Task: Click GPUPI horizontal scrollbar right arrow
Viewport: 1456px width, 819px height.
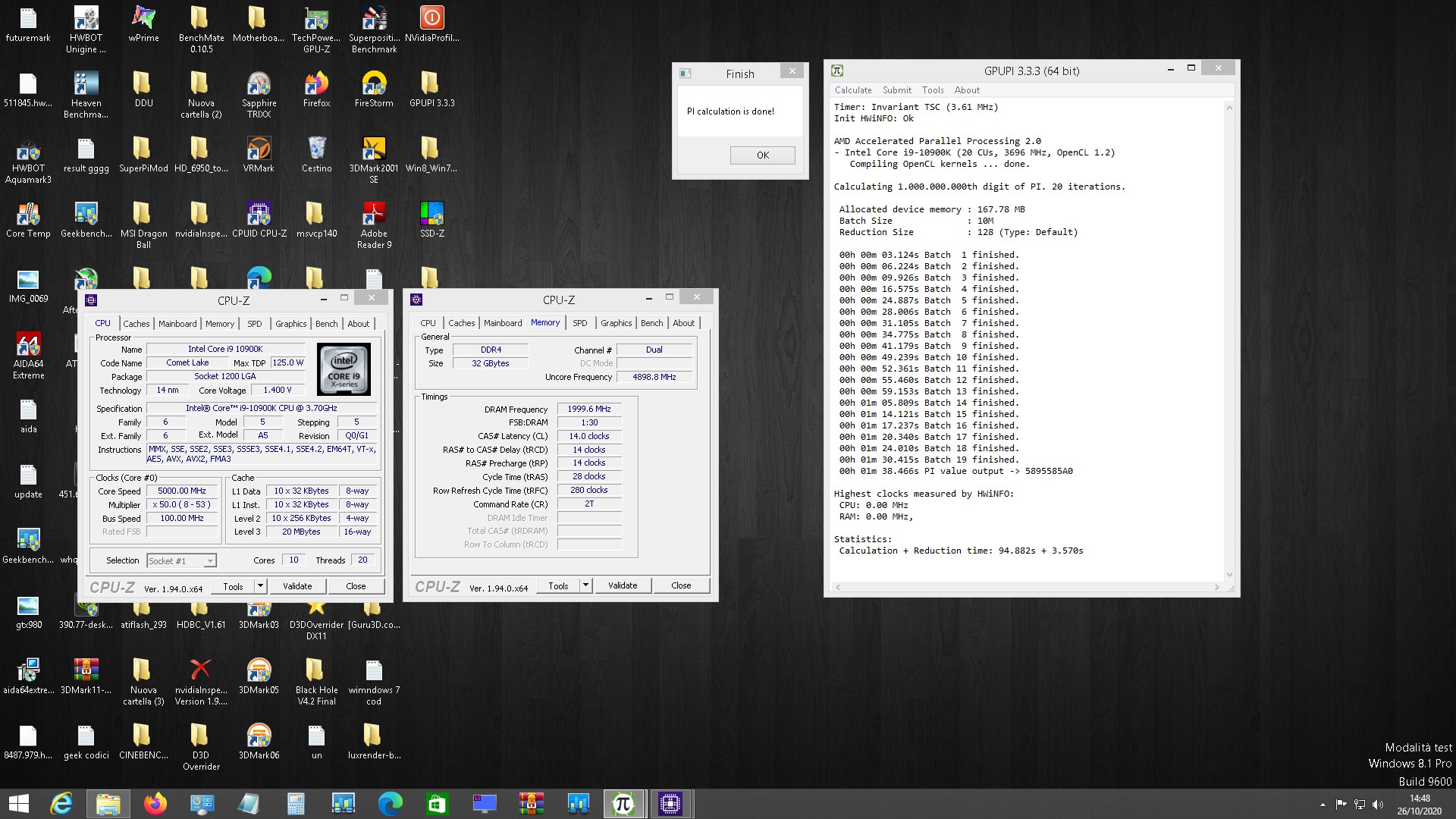Action: 1217,587
